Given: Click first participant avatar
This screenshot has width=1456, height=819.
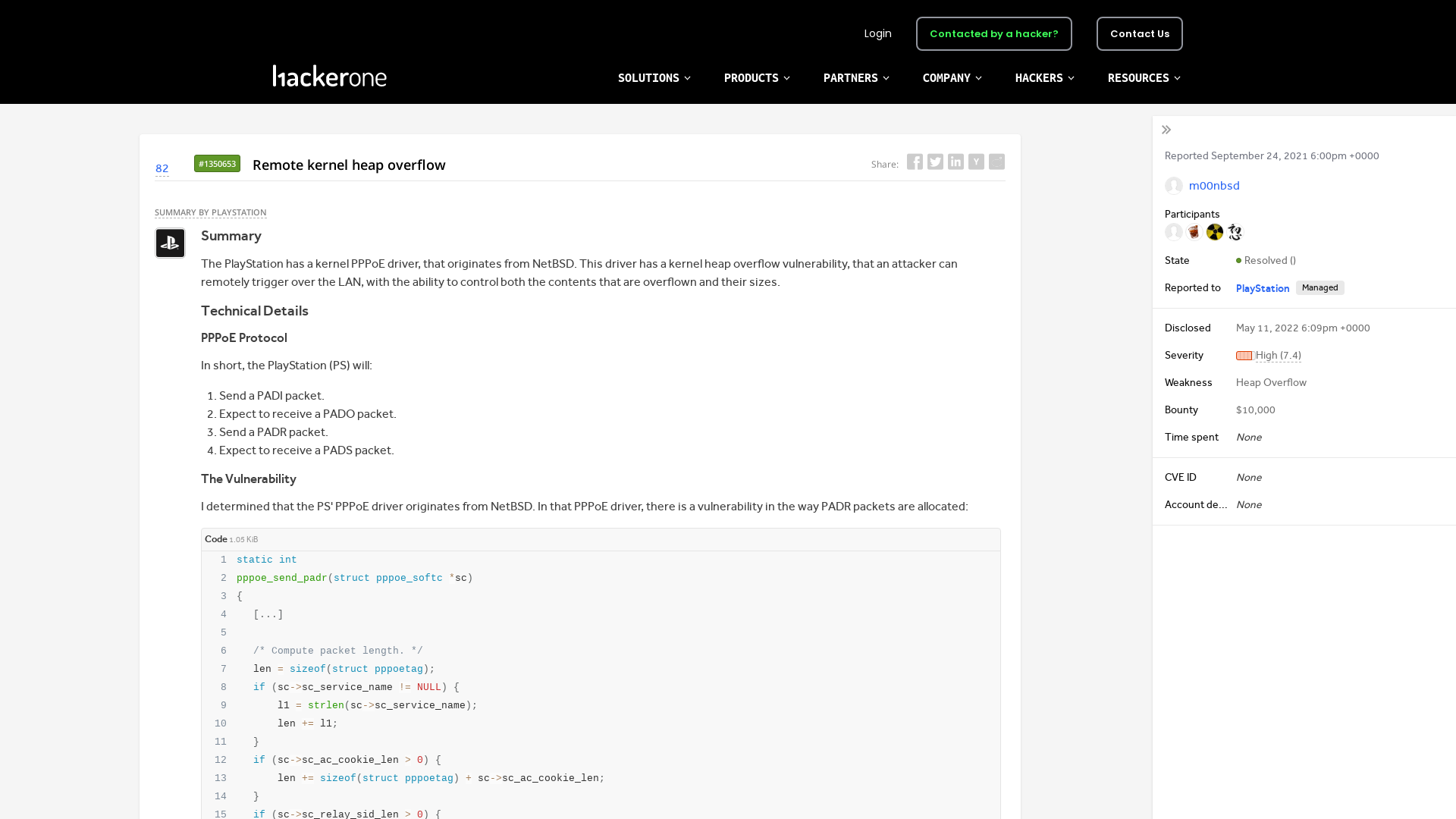Looking at the screenshot, I should point(1174,232).
